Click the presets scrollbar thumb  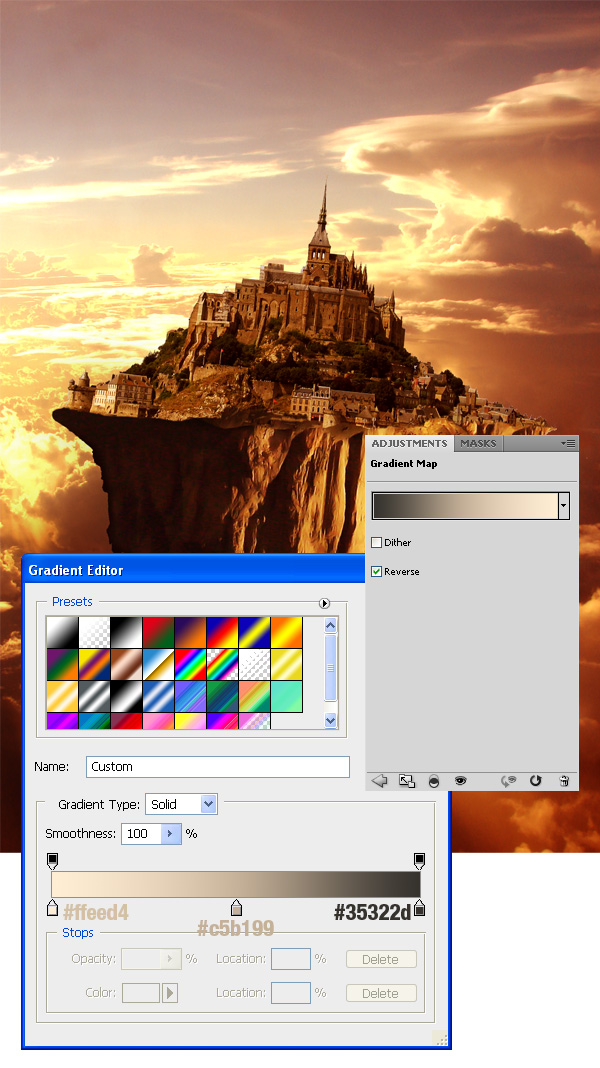tap(330, 668)
